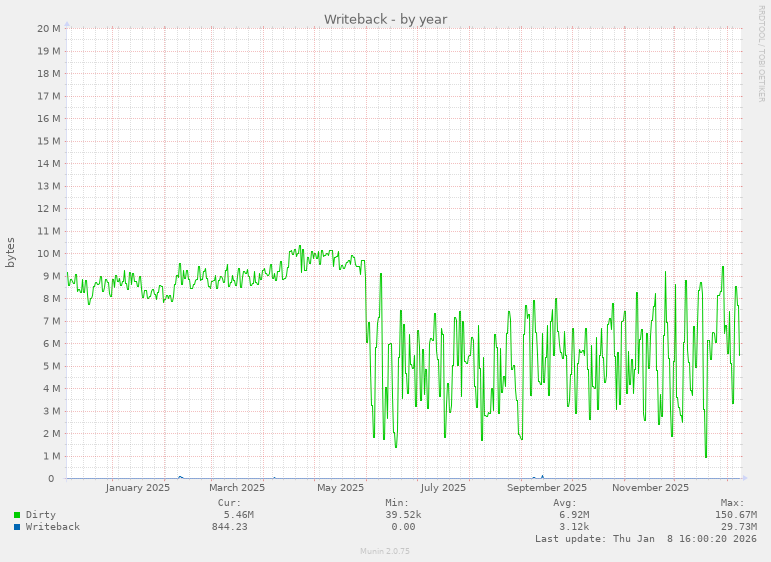Click the Dirty max value 150.67M
The height and width of the screenshot is (562, 771).
[736, 515]
